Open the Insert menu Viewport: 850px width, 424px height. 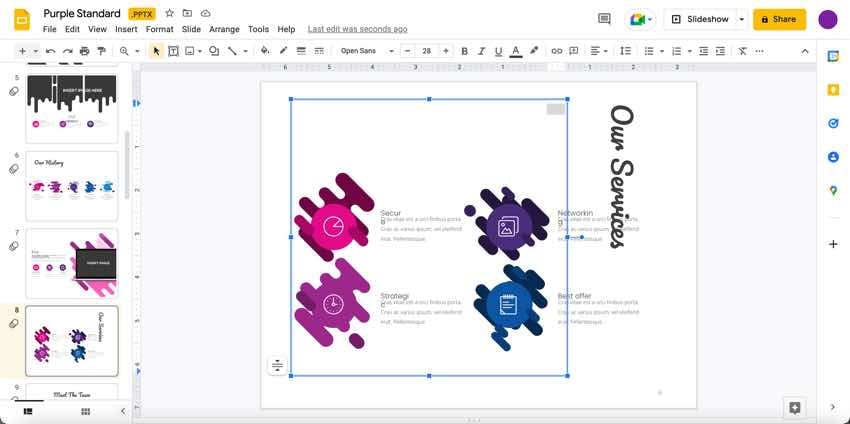[126, 30]
